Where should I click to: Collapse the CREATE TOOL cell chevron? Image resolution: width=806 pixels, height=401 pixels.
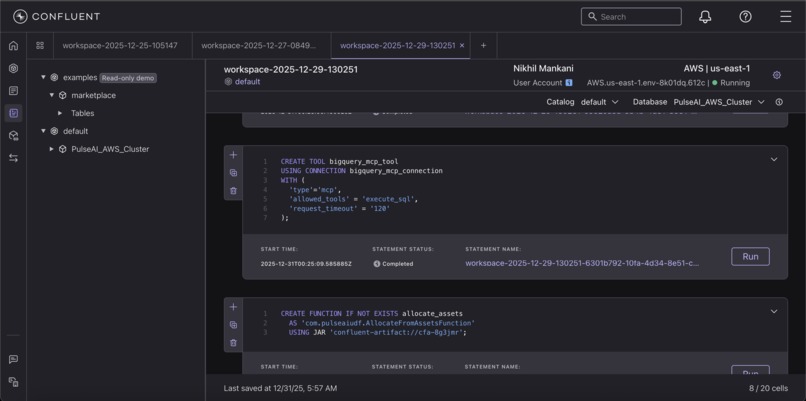(774, 159)
